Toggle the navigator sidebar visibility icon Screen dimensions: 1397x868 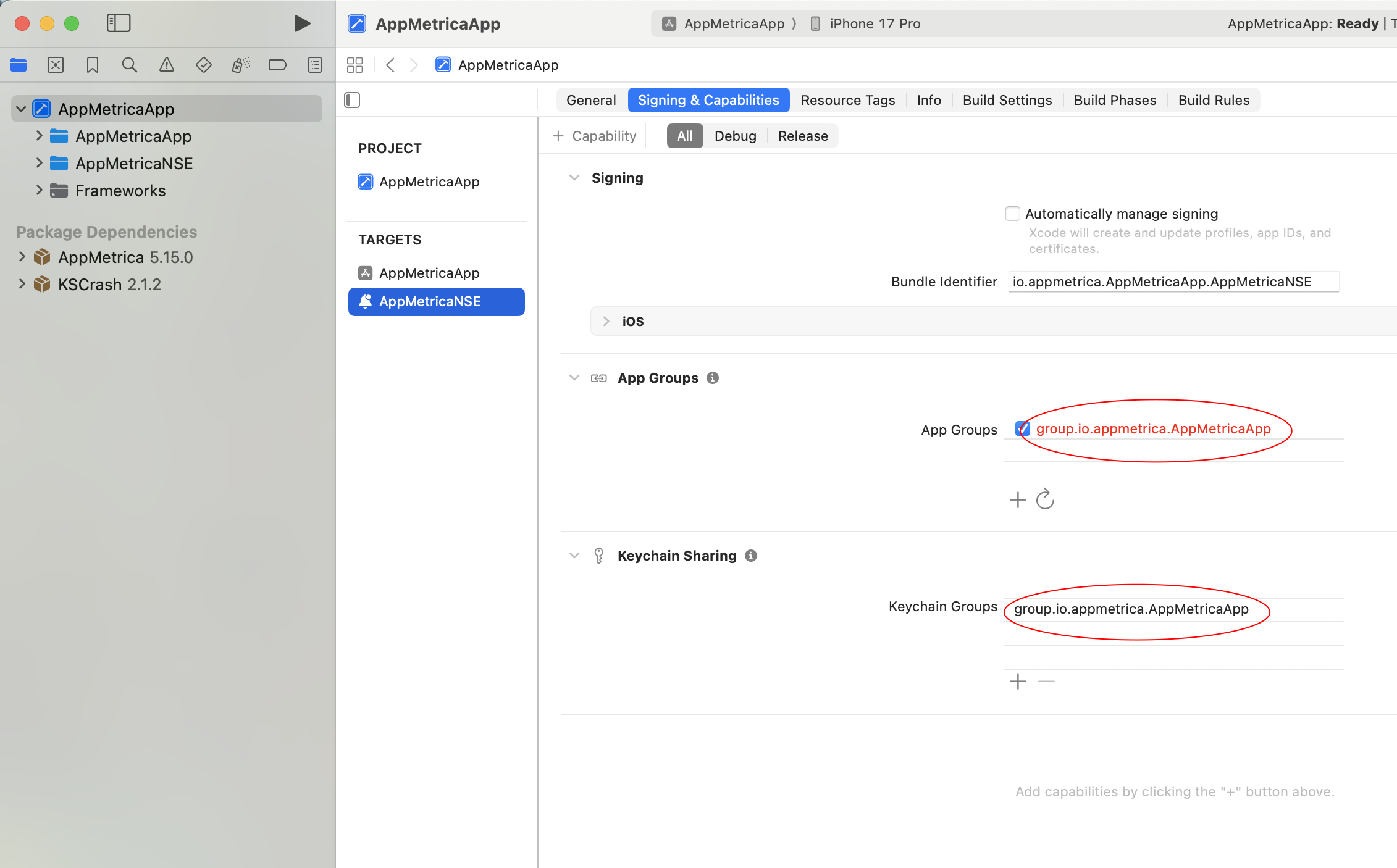coord(119,23)
